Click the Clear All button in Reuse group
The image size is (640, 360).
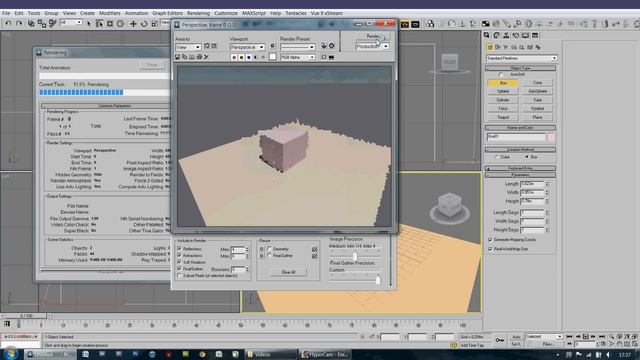[x=288, y=272]
